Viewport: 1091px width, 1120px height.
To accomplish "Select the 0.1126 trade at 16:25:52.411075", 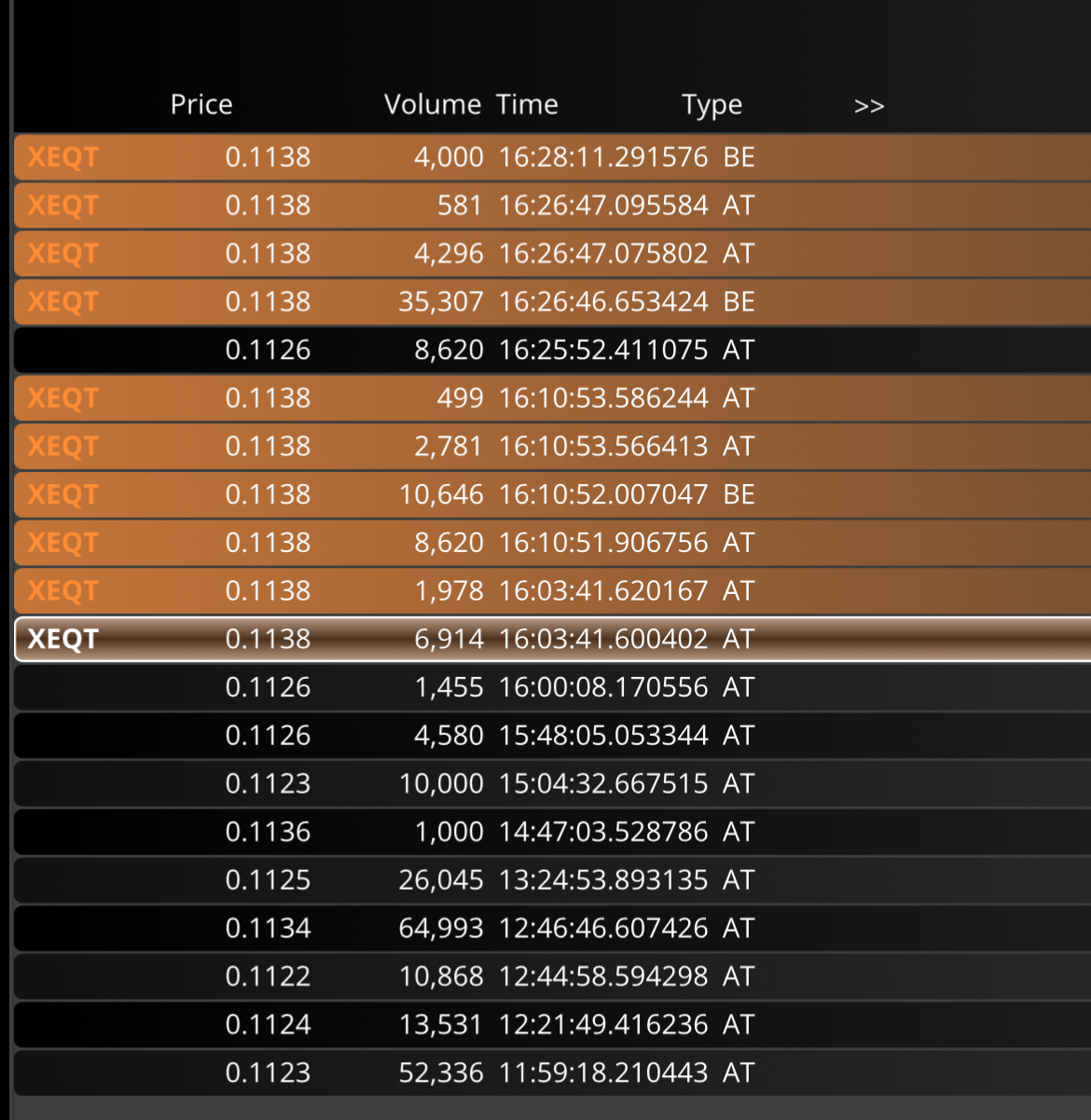I will pyautogui.click(x=552, y=350).
